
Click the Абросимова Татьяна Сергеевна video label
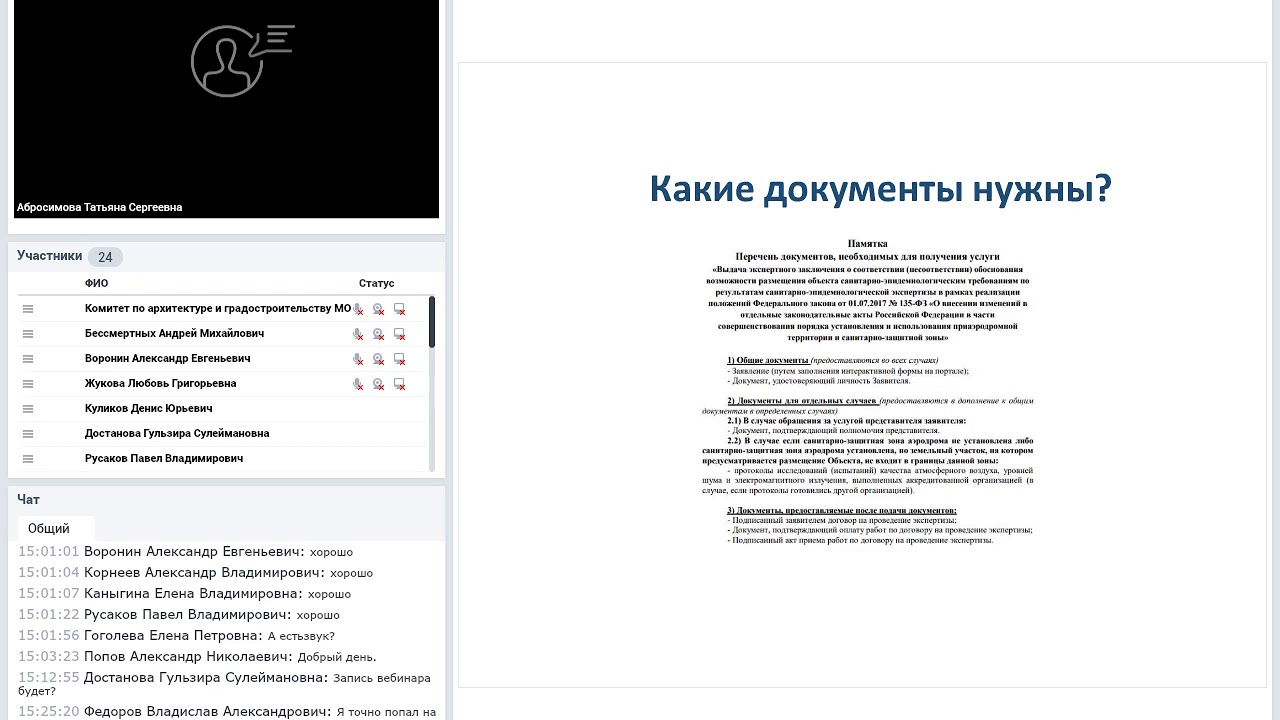click(x=99, y=208)
